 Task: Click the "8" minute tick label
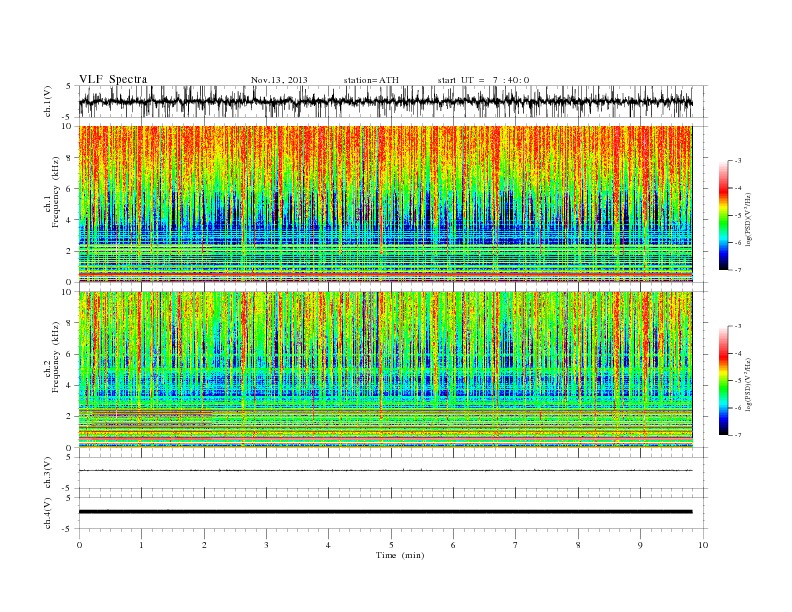578,545
